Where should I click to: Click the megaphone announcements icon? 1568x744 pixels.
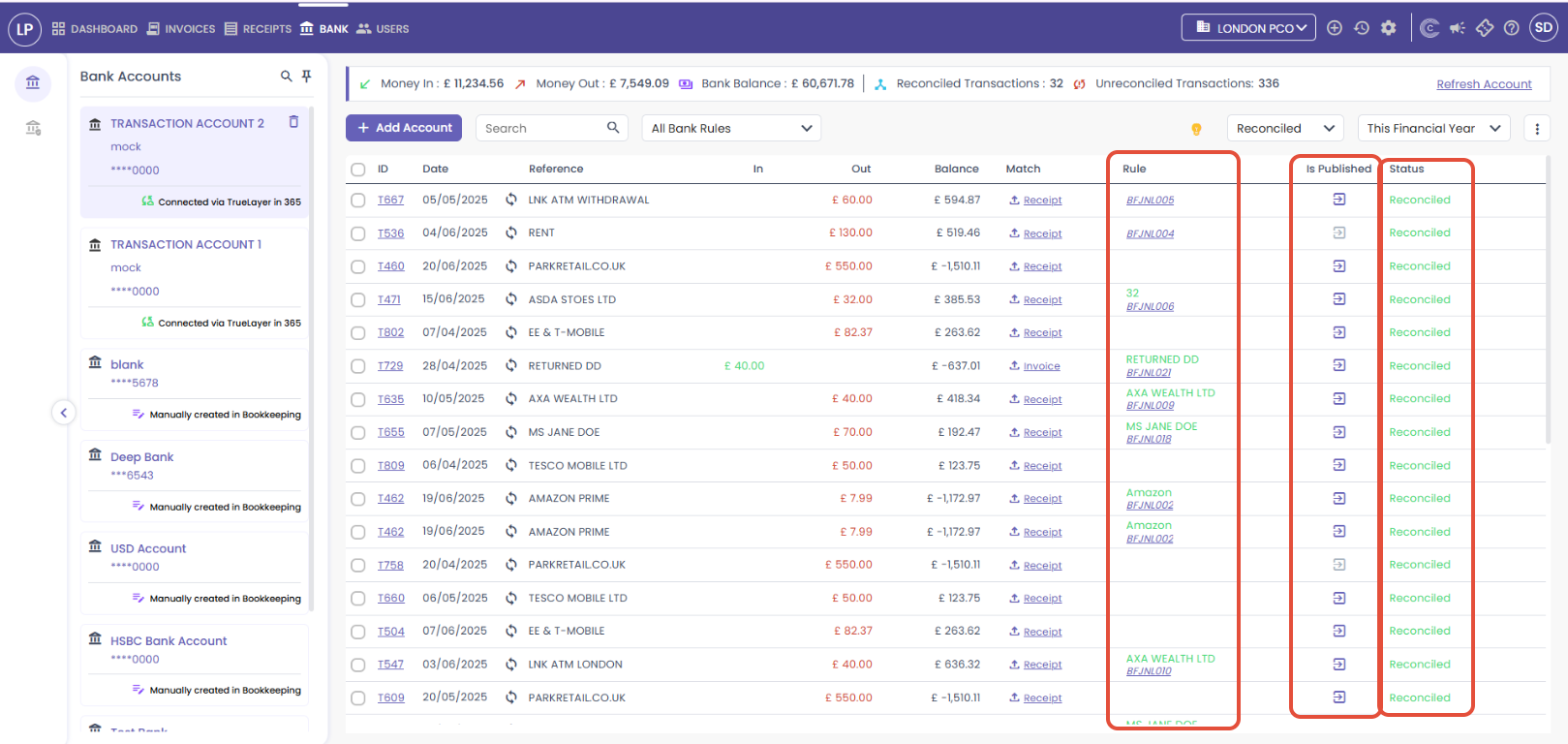point(1457,28)
